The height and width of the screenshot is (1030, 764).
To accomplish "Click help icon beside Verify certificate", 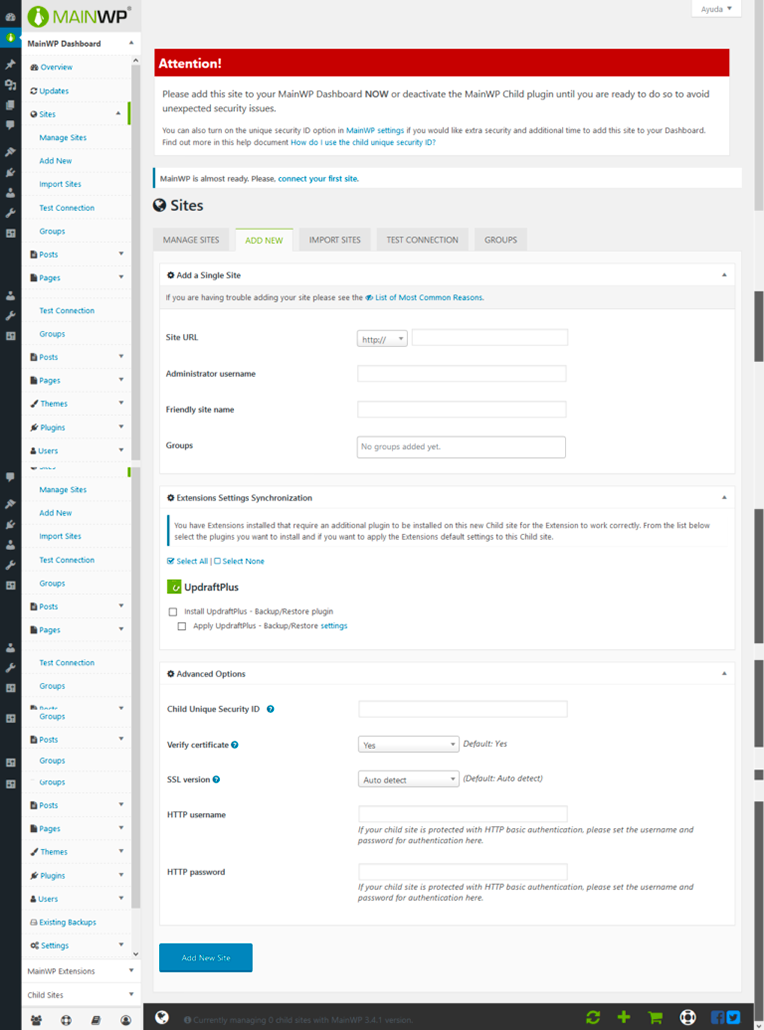I will tap(235, 745).
